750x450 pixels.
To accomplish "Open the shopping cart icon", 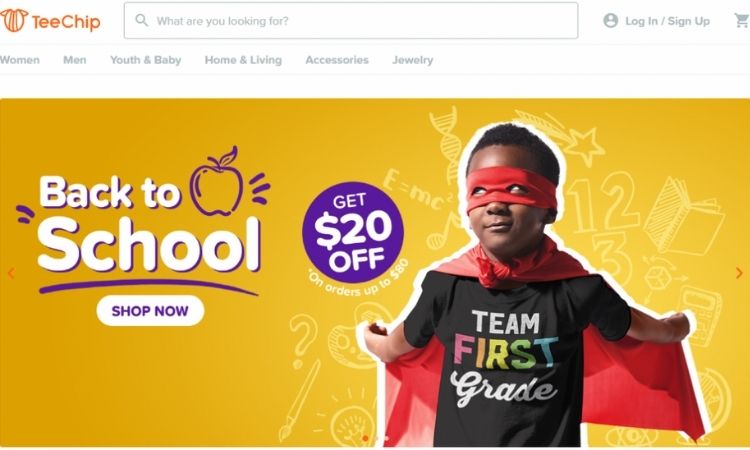I will [x=742, y=21].
